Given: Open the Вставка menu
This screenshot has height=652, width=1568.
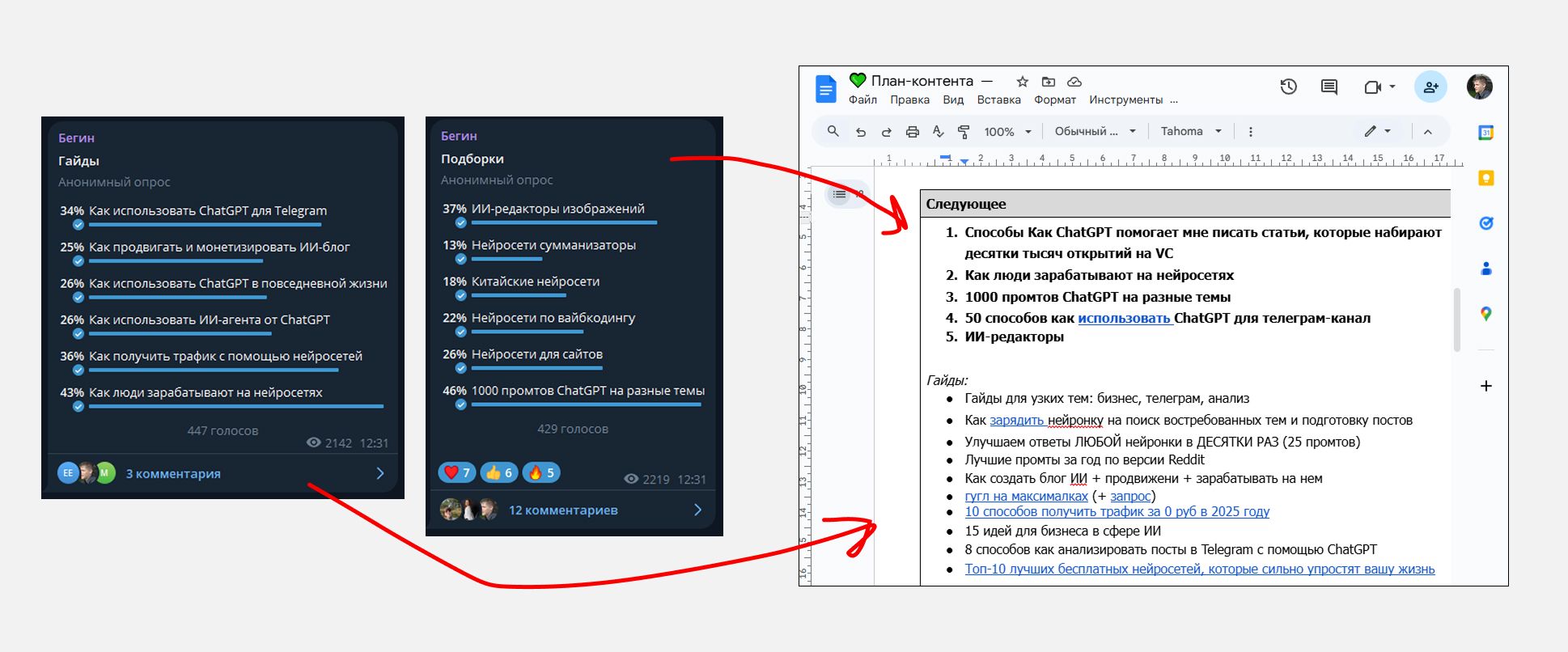Looking at the screenshot, I should pyautogui.click(x=998, y=99).
